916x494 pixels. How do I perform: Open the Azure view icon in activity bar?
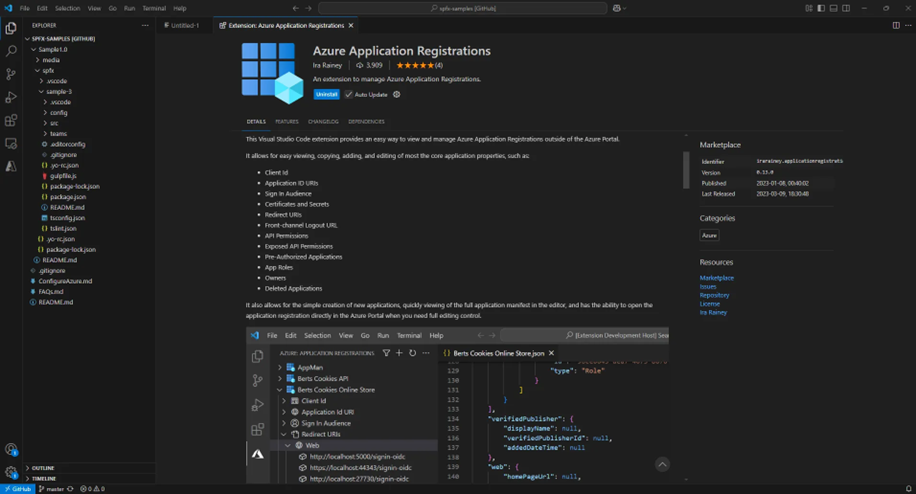click(11, 166)
